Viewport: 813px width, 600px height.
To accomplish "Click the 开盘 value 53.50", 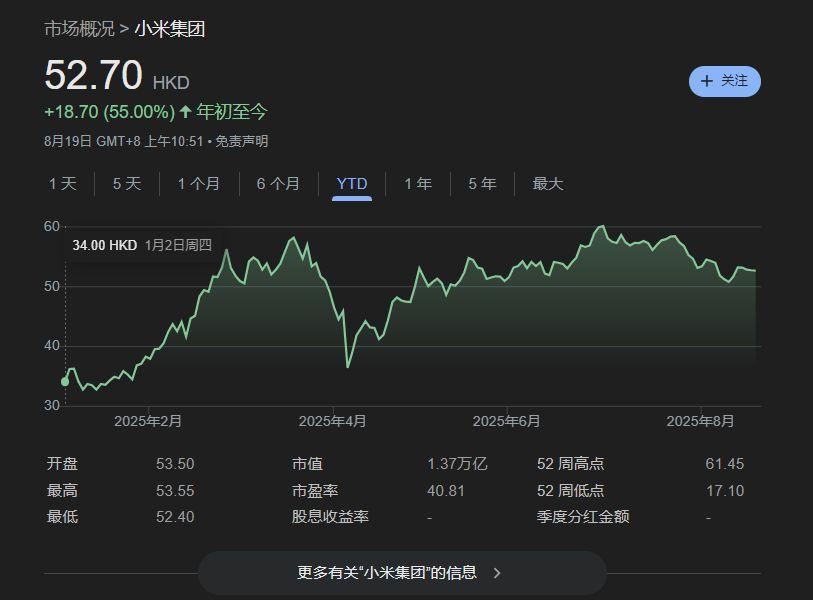I will [x=175, y=464].
